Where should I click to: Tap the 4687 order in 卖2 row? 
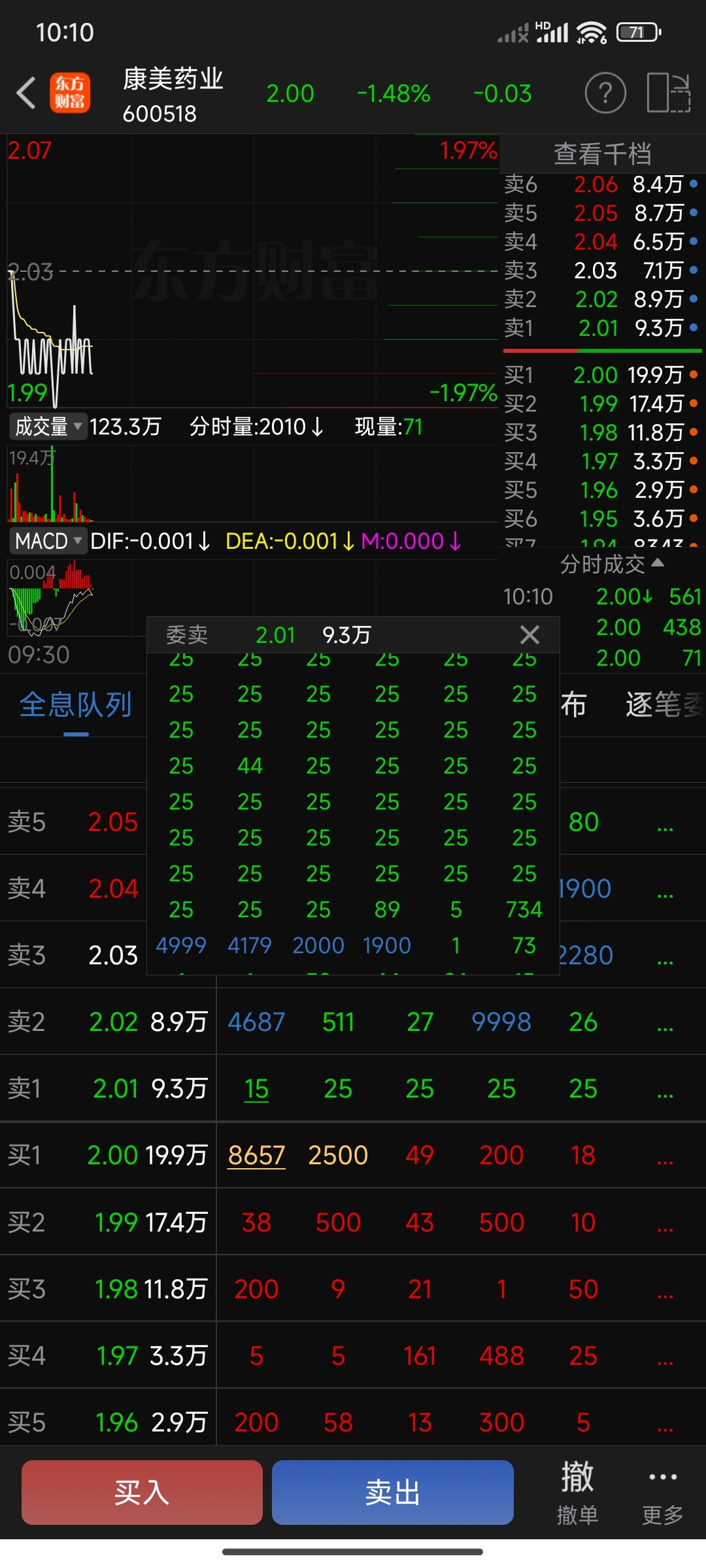[256, 1022]
